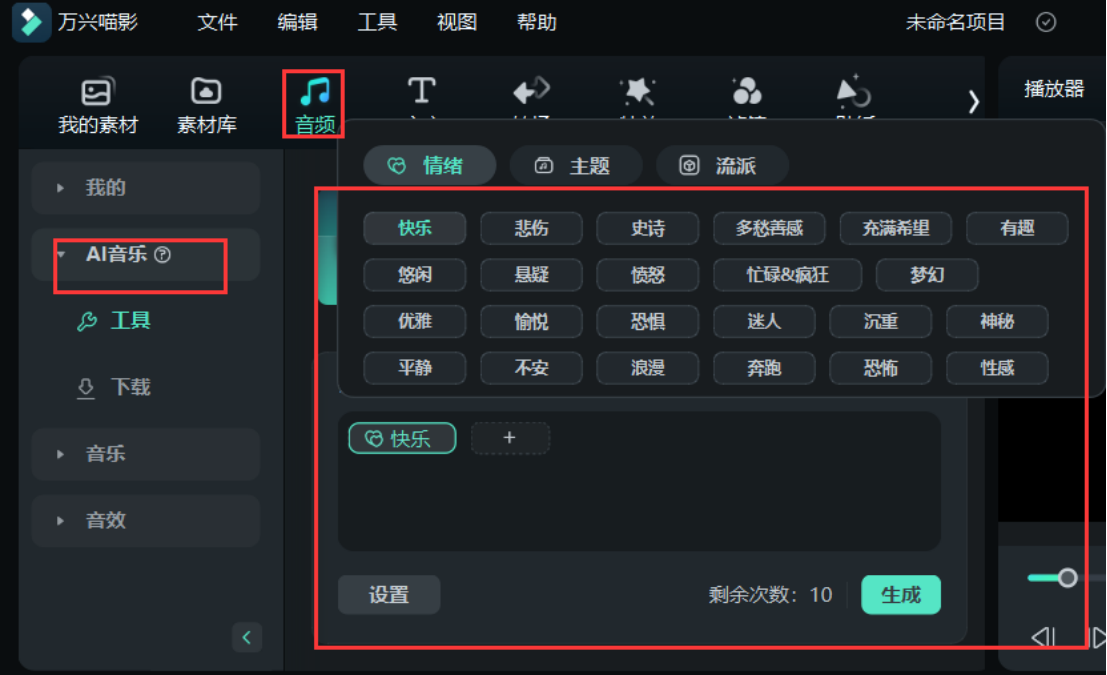Click the 生成 generate button
This screenshot has height=675, width=1107.
coord(900,594)
